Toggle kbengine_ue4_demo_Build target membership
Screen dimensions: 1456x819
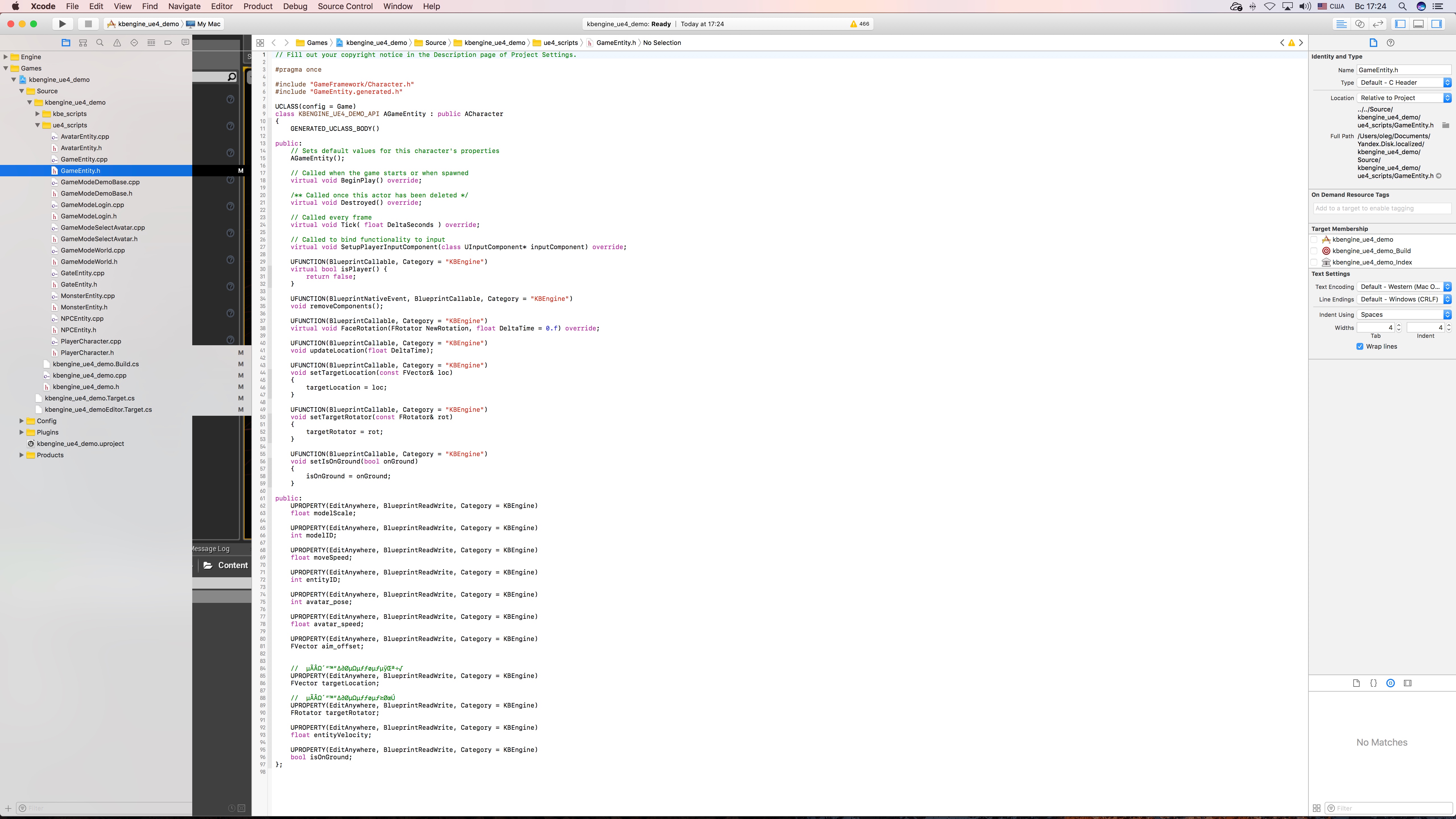click(1314, 251)
